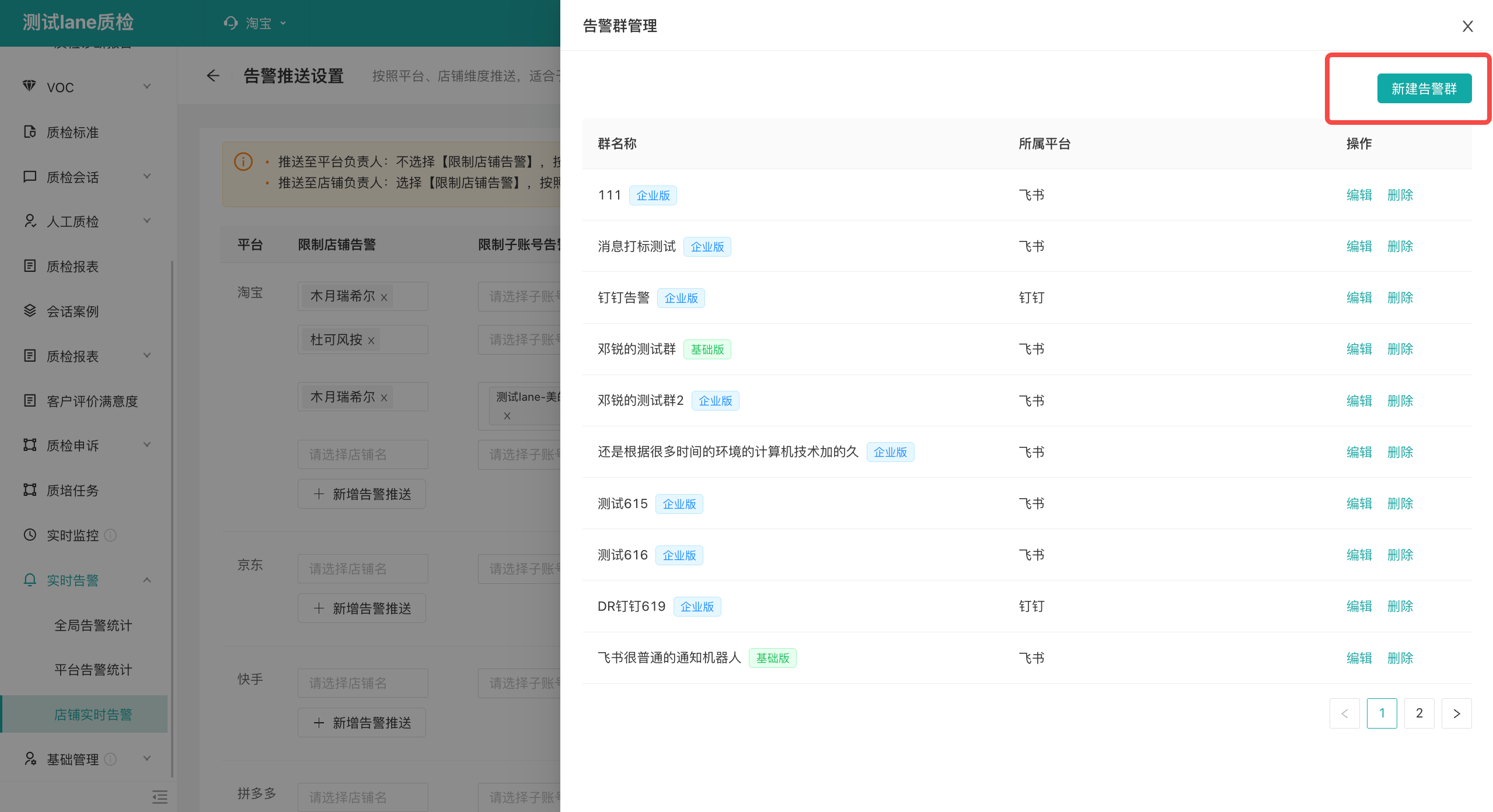The image size is (1493, 812).
Task: Go back using the arrow beside 告警推送设置
Action: 213,76
